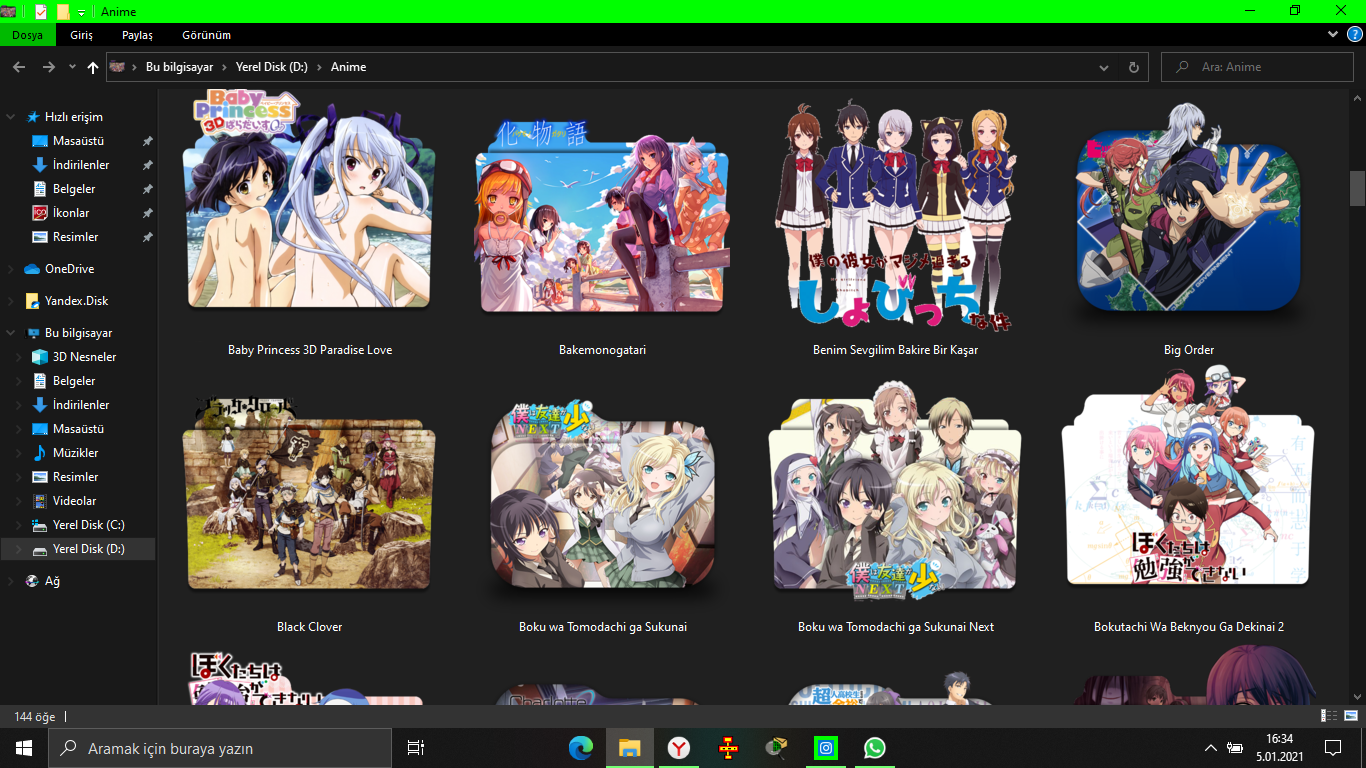The image size is (1366, 768).
Task: Click the 144 öge status text
Action: [x=35, y=717]
